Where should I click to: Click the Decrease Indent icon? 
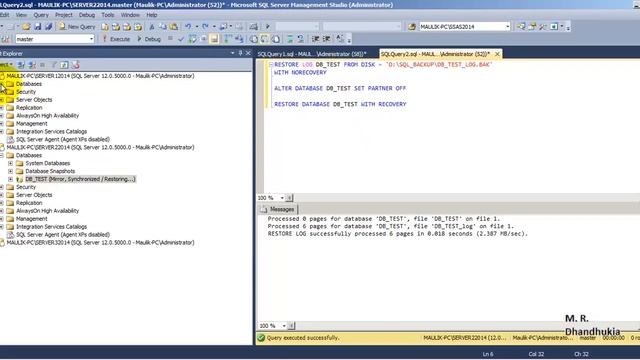coord(316,39)
